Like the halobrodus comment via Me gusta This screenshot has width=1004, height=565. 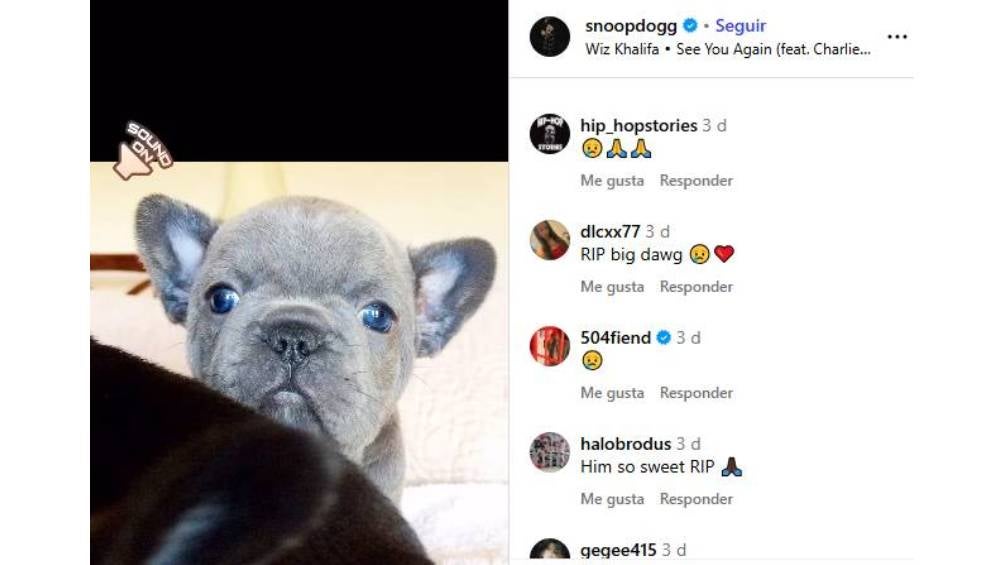[x=612, y=499]
